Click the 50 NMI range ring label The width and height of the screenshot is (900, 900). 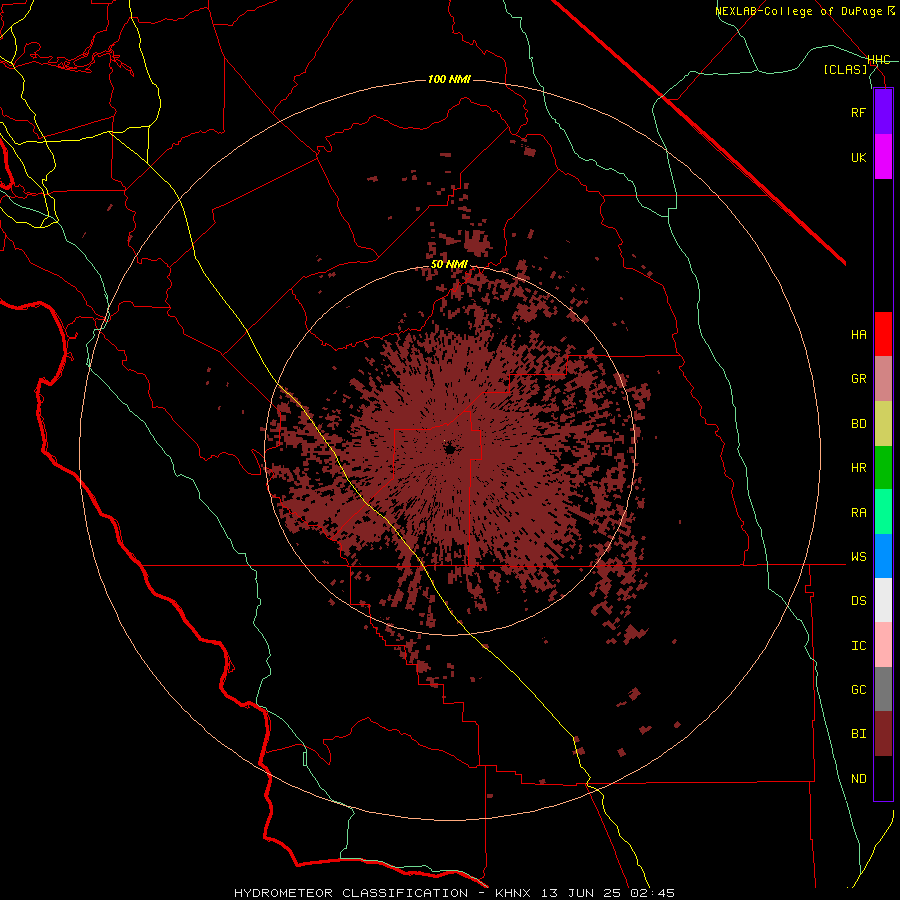[449, 264]
